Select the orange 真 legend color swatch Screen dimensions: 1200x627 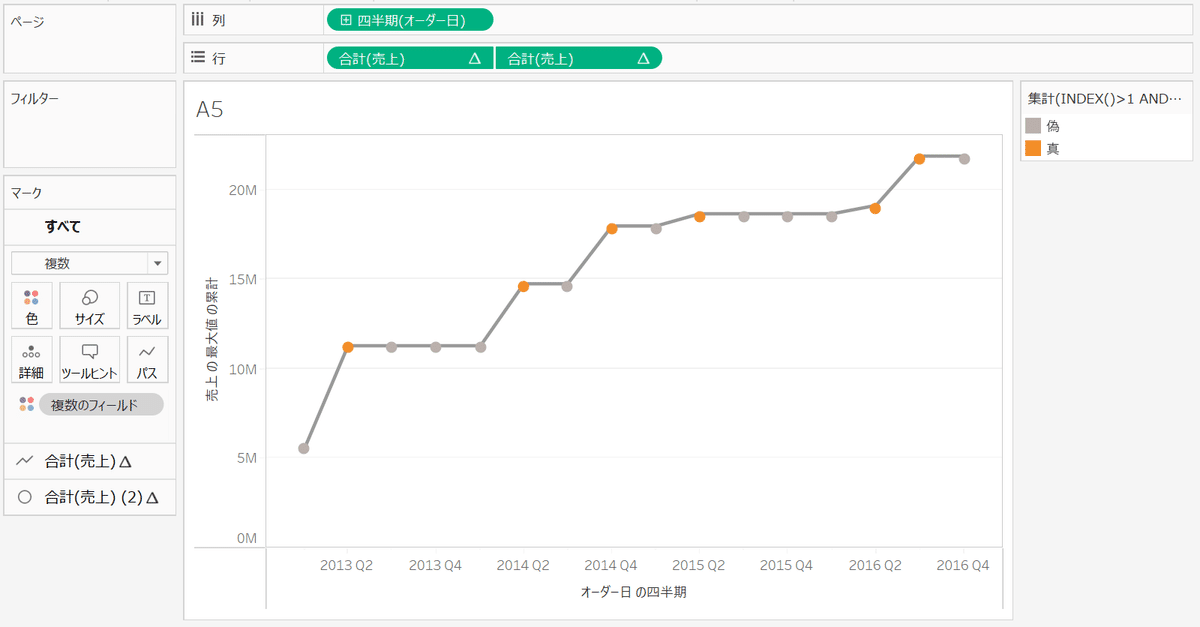click(1034, 148)
